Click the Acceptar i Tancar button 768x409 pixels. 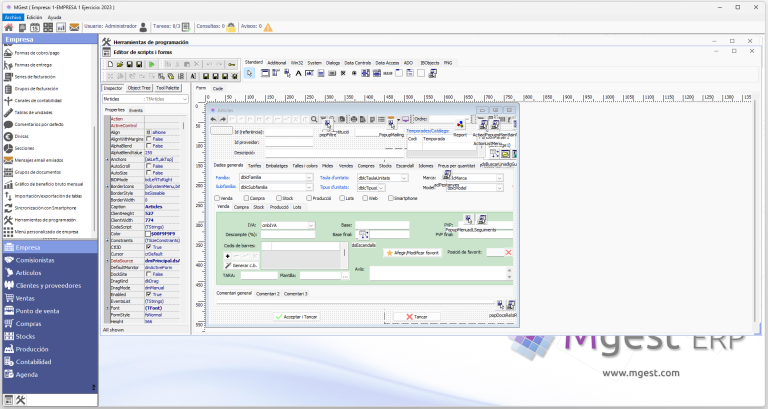(x=296, y=317)
